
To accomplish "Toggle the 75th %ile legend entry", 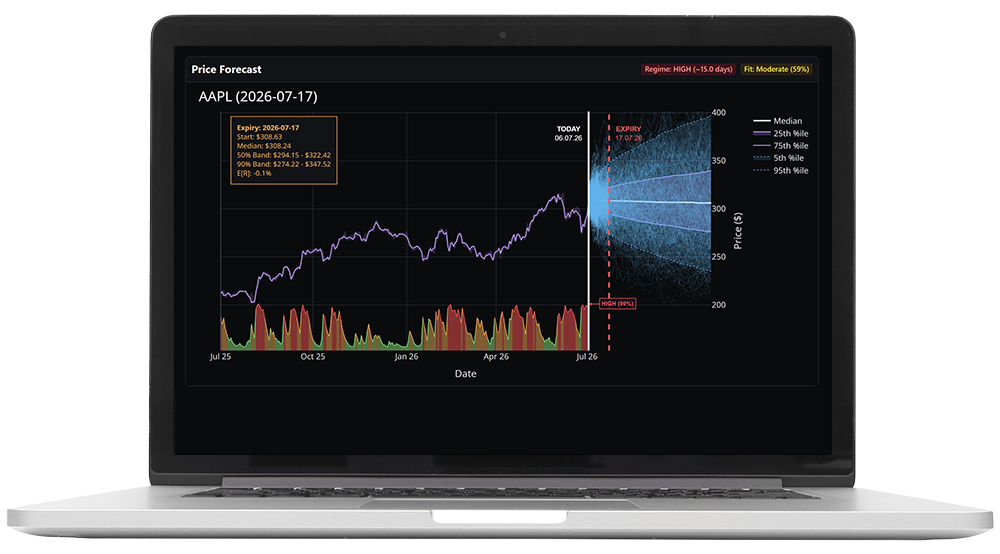I will click(x=781, y=145).
